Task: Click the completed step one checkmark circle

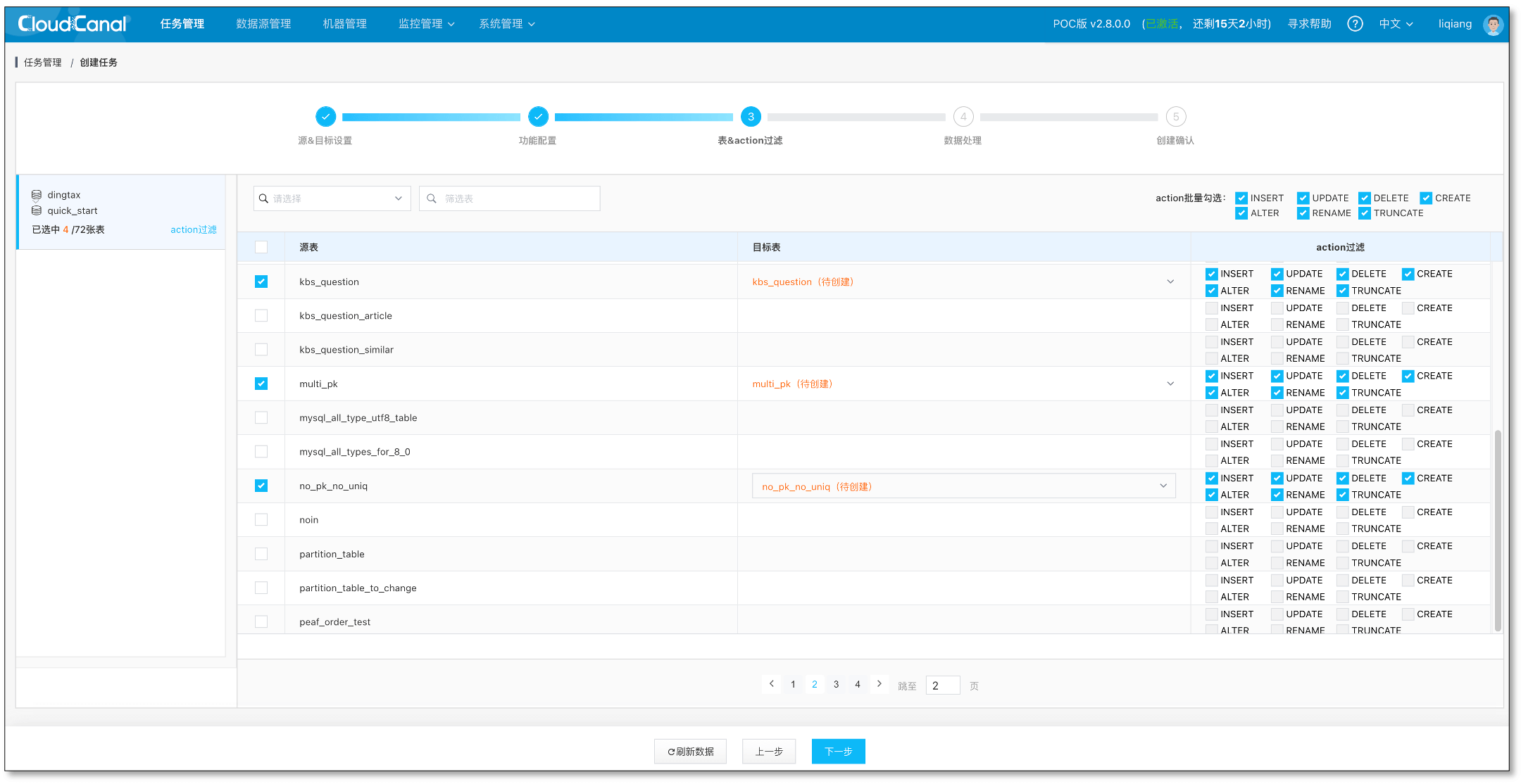Action: coord(325,117)
